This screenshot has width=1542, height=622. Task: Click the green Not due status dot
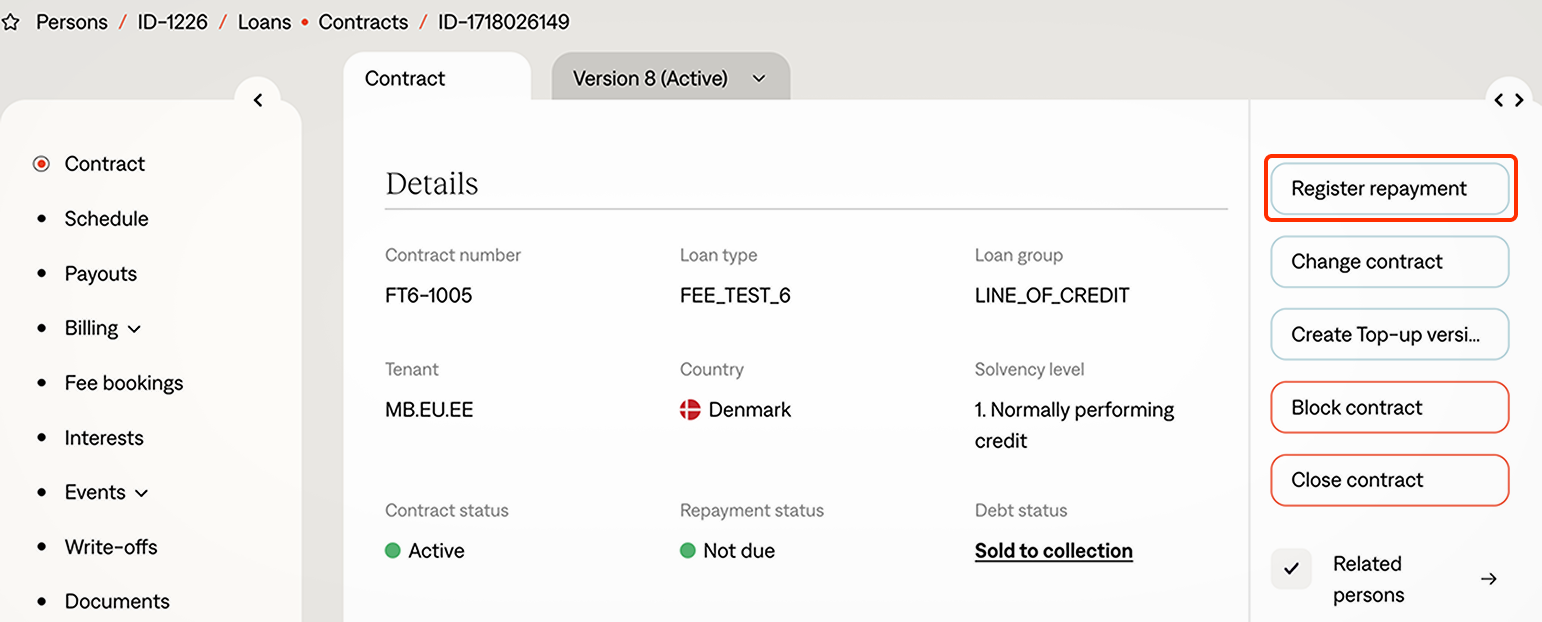coord(688,551)
